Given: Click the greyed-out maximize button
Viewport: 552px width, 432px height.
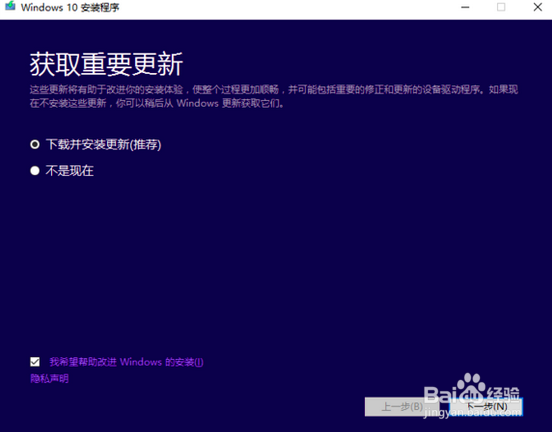Looking at the screenshot, I should (x=501, y=7).
